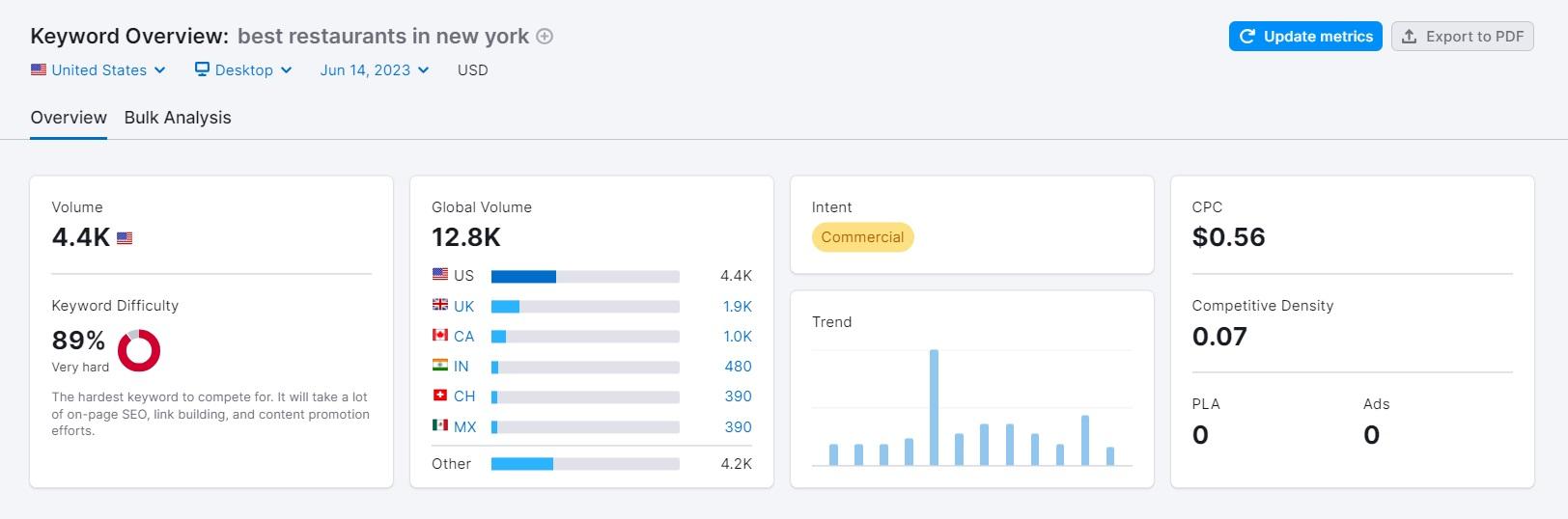Screen dimensions: 1568x519
Task: Expand the Desktop device selector
Action: (x=243, y=70)
